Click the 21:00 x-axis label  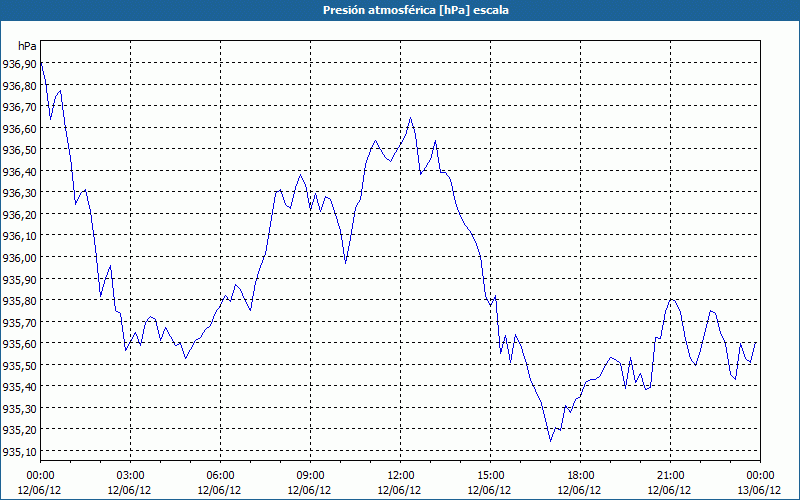[670, 476]
